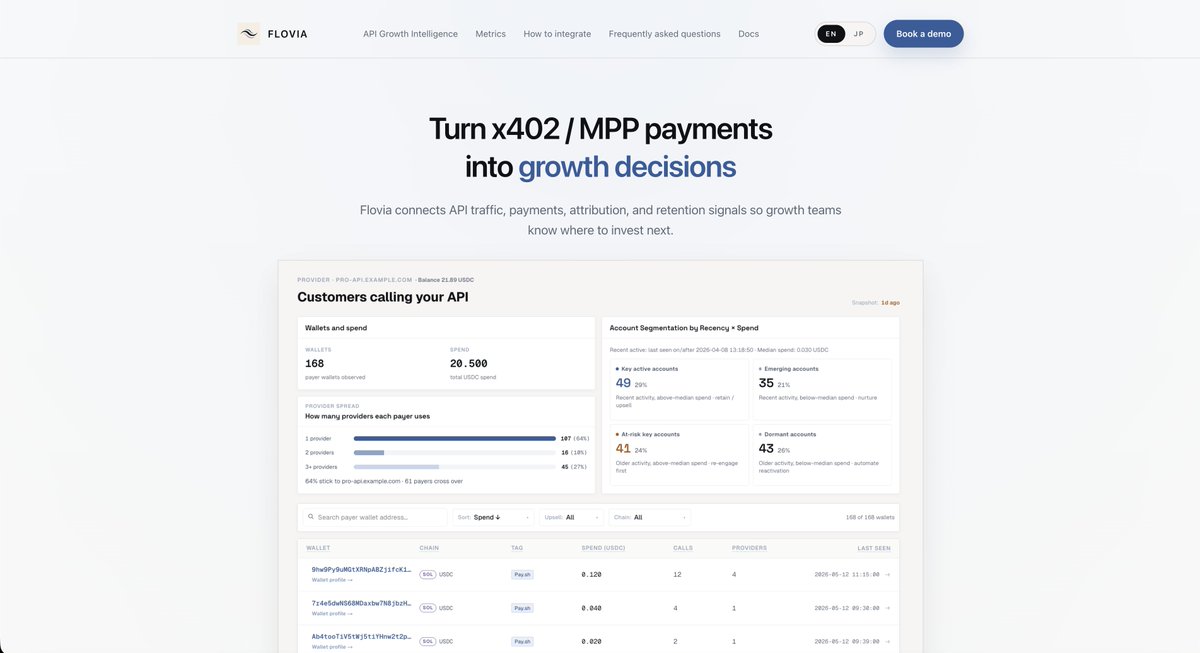
Task: Click the 2026-05-12 11:15:00 last seen cell
Action: pyautogui.click(x=847, y=574)
